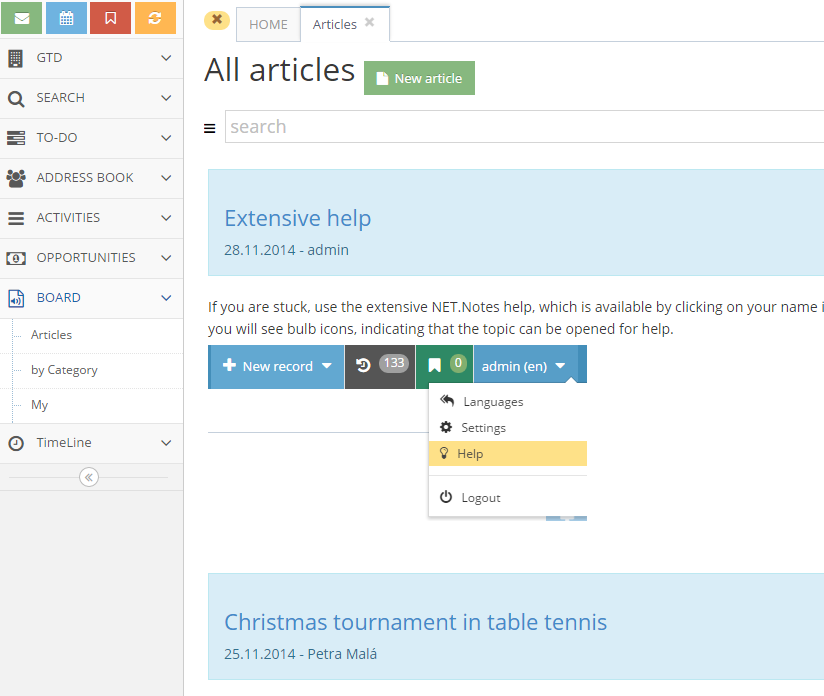
Task: Click the BOARD label in sidebar
Action: (59, 298)
